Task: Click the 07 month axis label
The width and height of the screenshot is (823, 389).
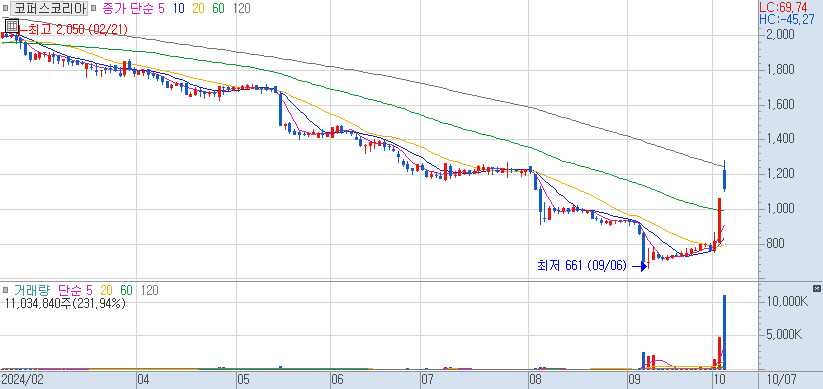Action: point(428,379)
